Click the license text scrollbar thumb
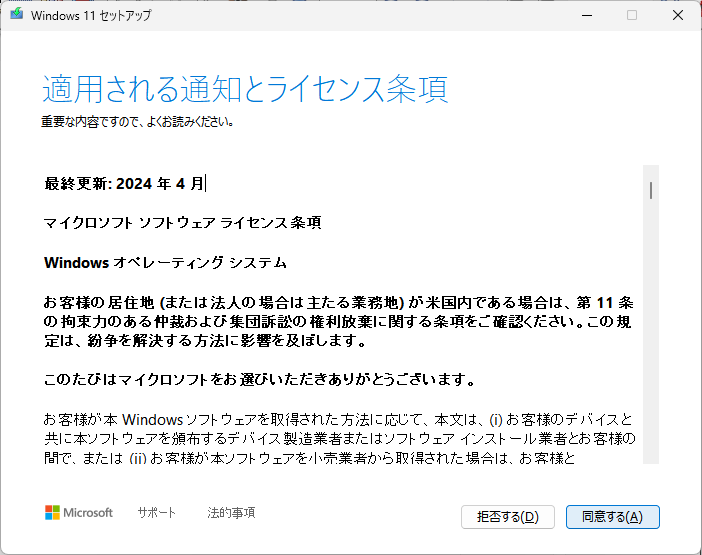Viewport: 702px width, 555px height. (x=651, y=190)
